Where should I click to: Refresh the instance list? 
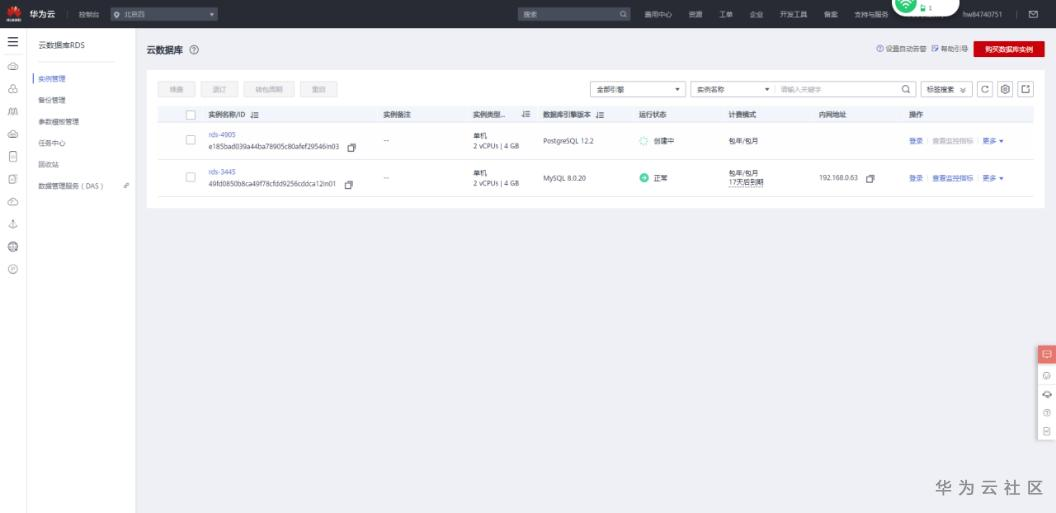click(985, 89)
